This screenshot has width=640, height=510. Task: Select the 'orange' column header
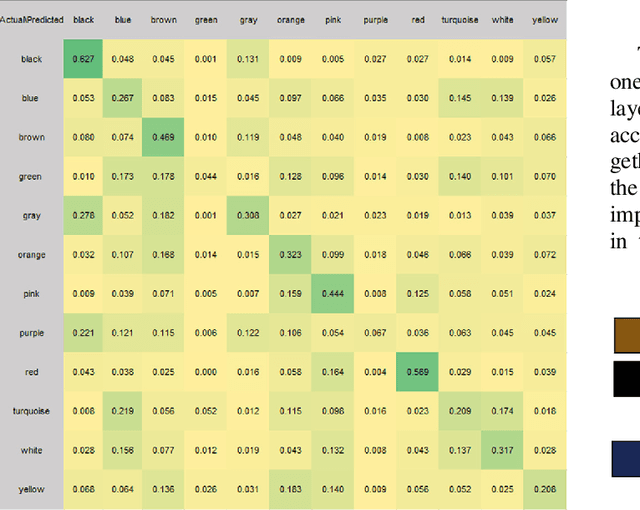coord(291,20)
